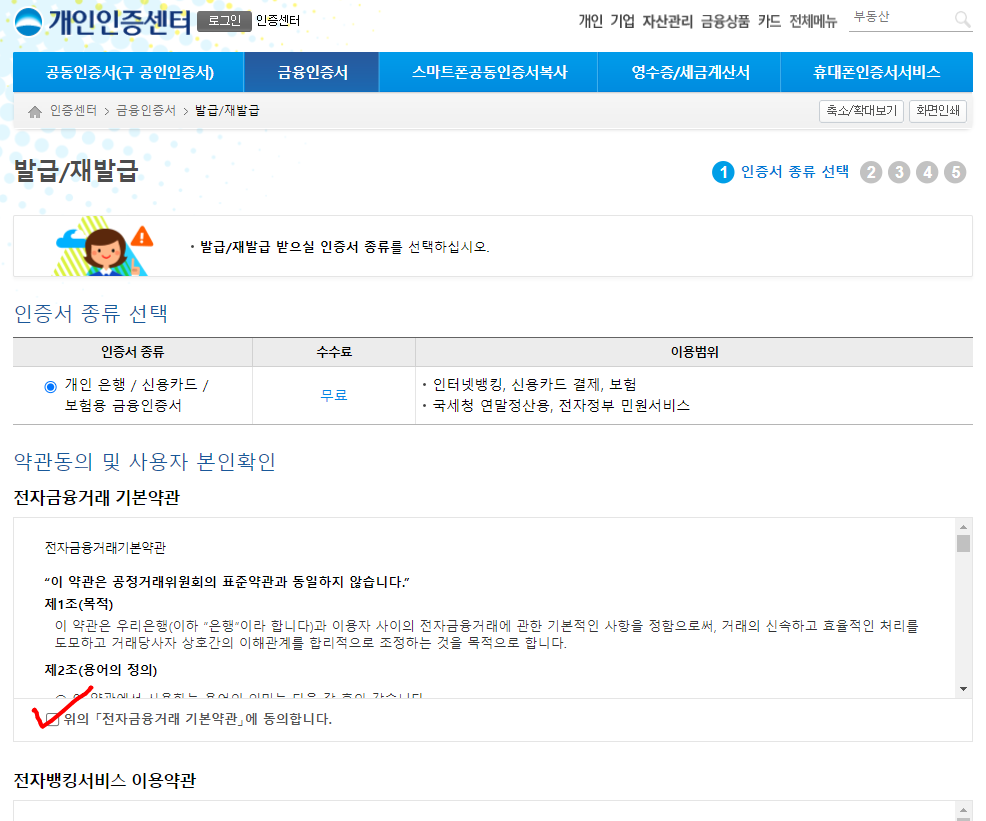Click 인증서 종류 선택 step label
This screenshot has height=821, width=986.
click(795, 172)
